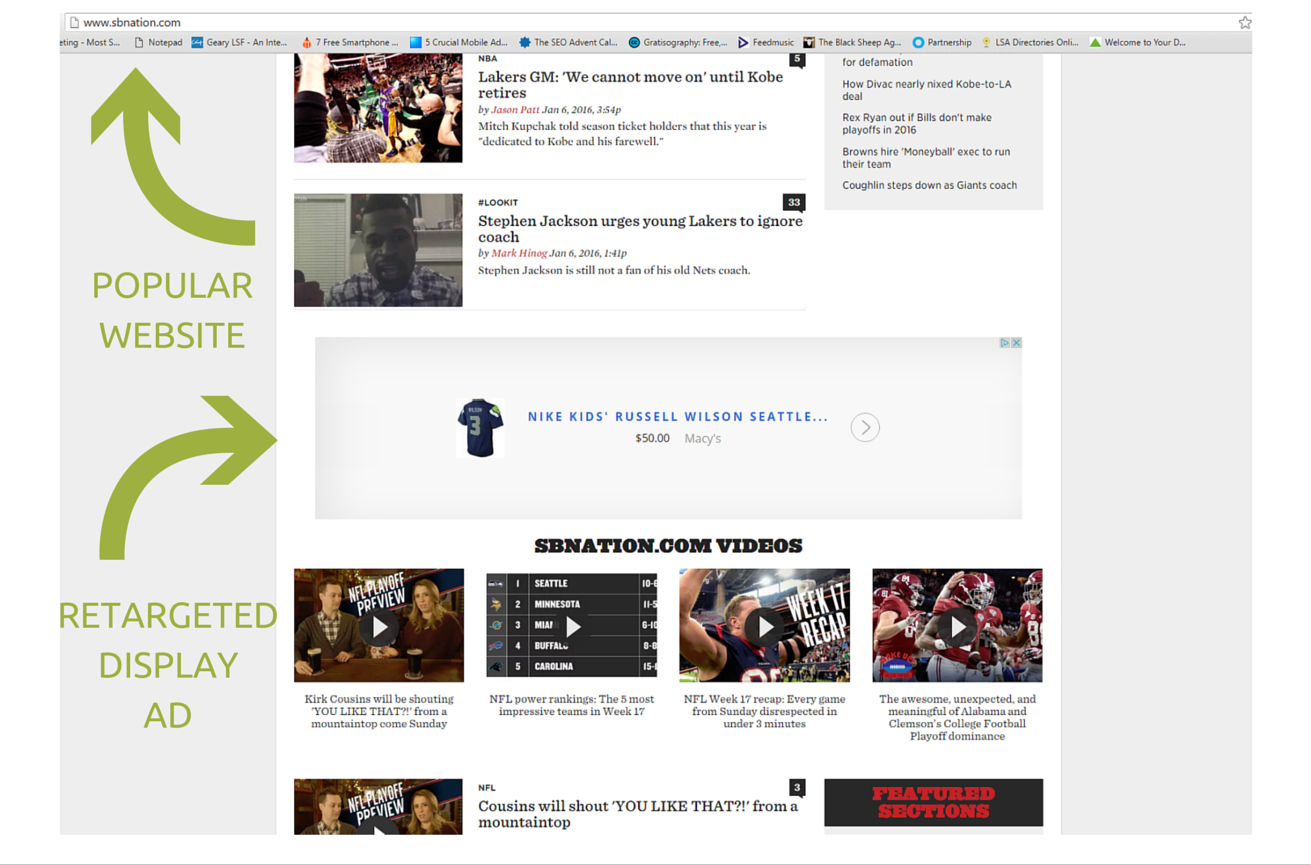Open the Feedmusic bookmark
1311x865 pixels.
[766, 42]
